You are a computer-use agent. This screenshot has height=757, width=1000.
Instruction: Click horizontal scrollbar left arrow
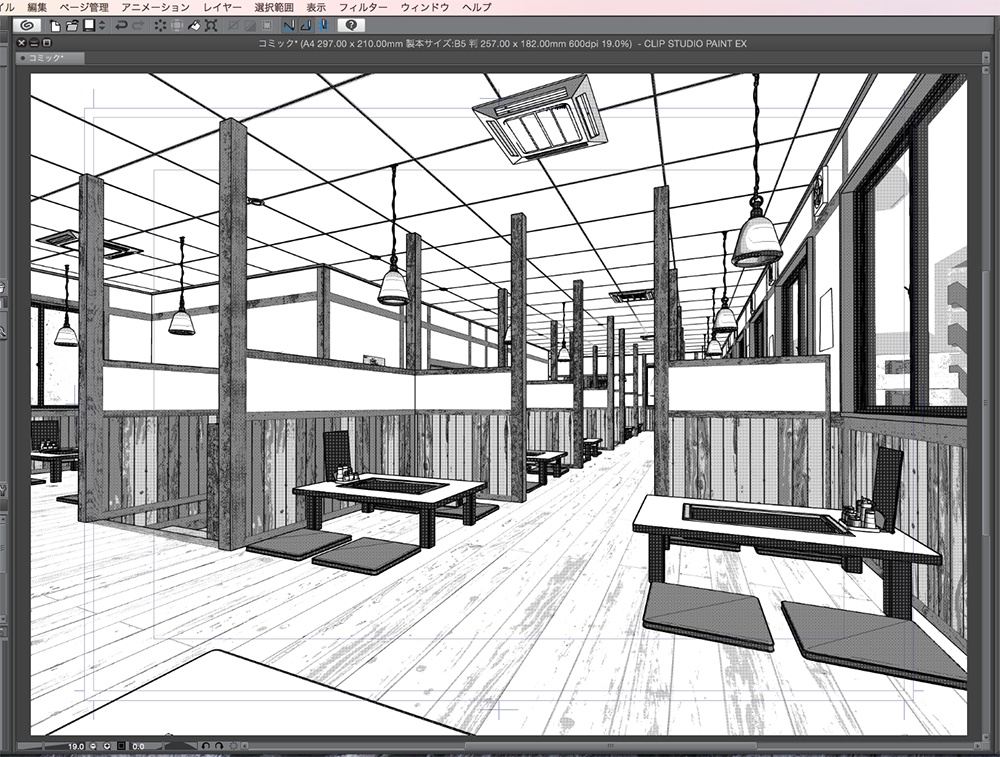(x=245, y=746)
